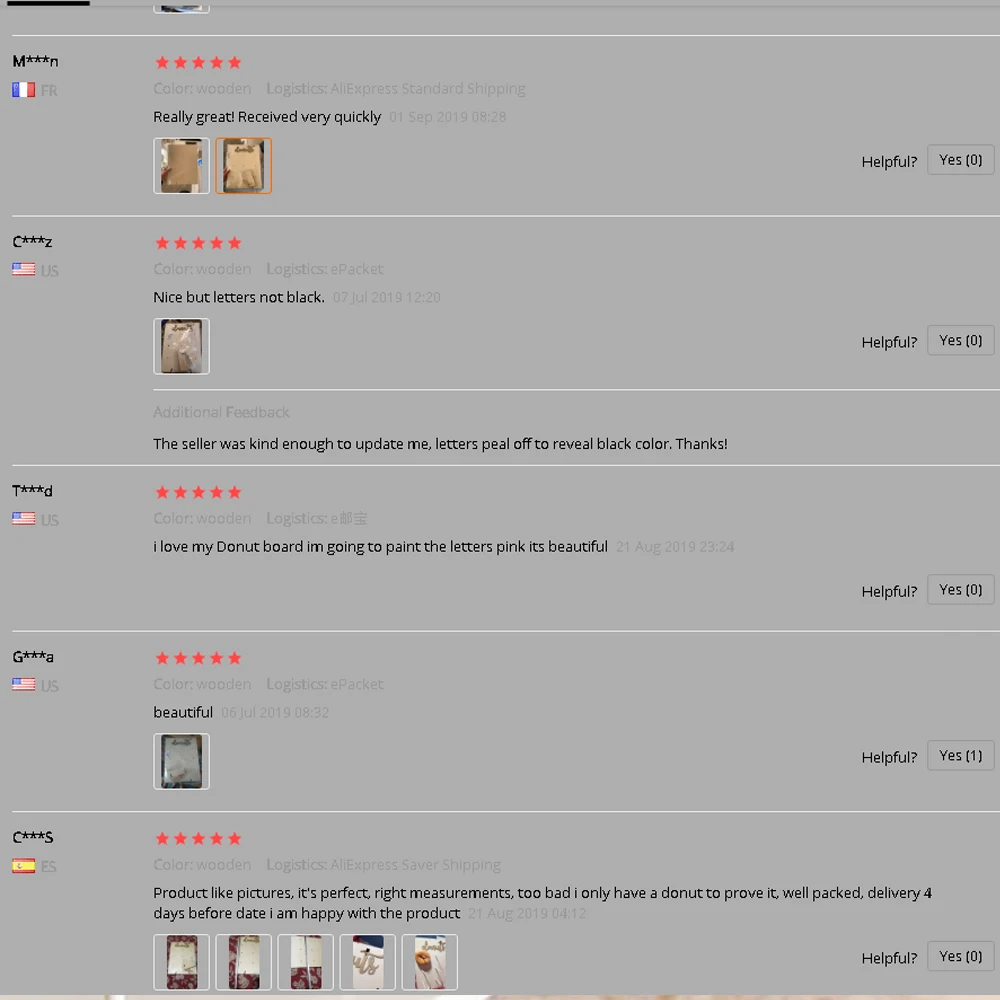This screenshot has height=1000, width=1000.
Task: Click the US flag under G***a
Action: (24, 685)
